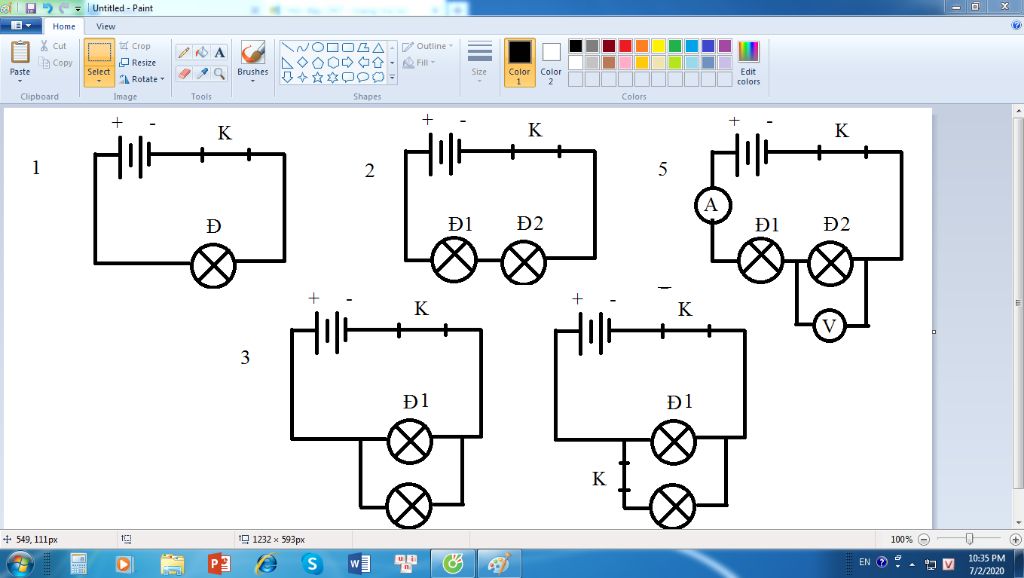This screenshot has width=1024, height=578.
Task: Open the Paint application menu button
Action: 21,25
